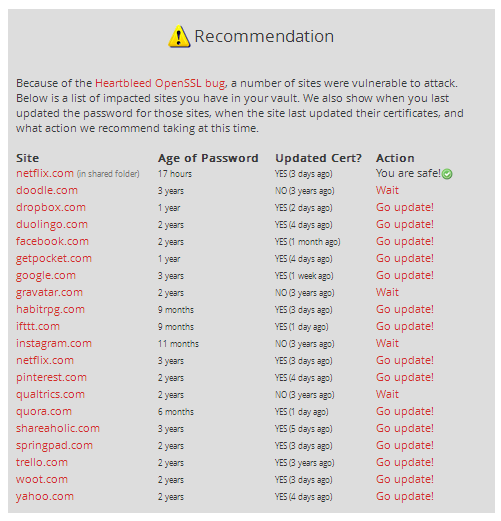Click Go update! for yahoo.com
This screenshot has width=501, height=521.
coord(405,496)
